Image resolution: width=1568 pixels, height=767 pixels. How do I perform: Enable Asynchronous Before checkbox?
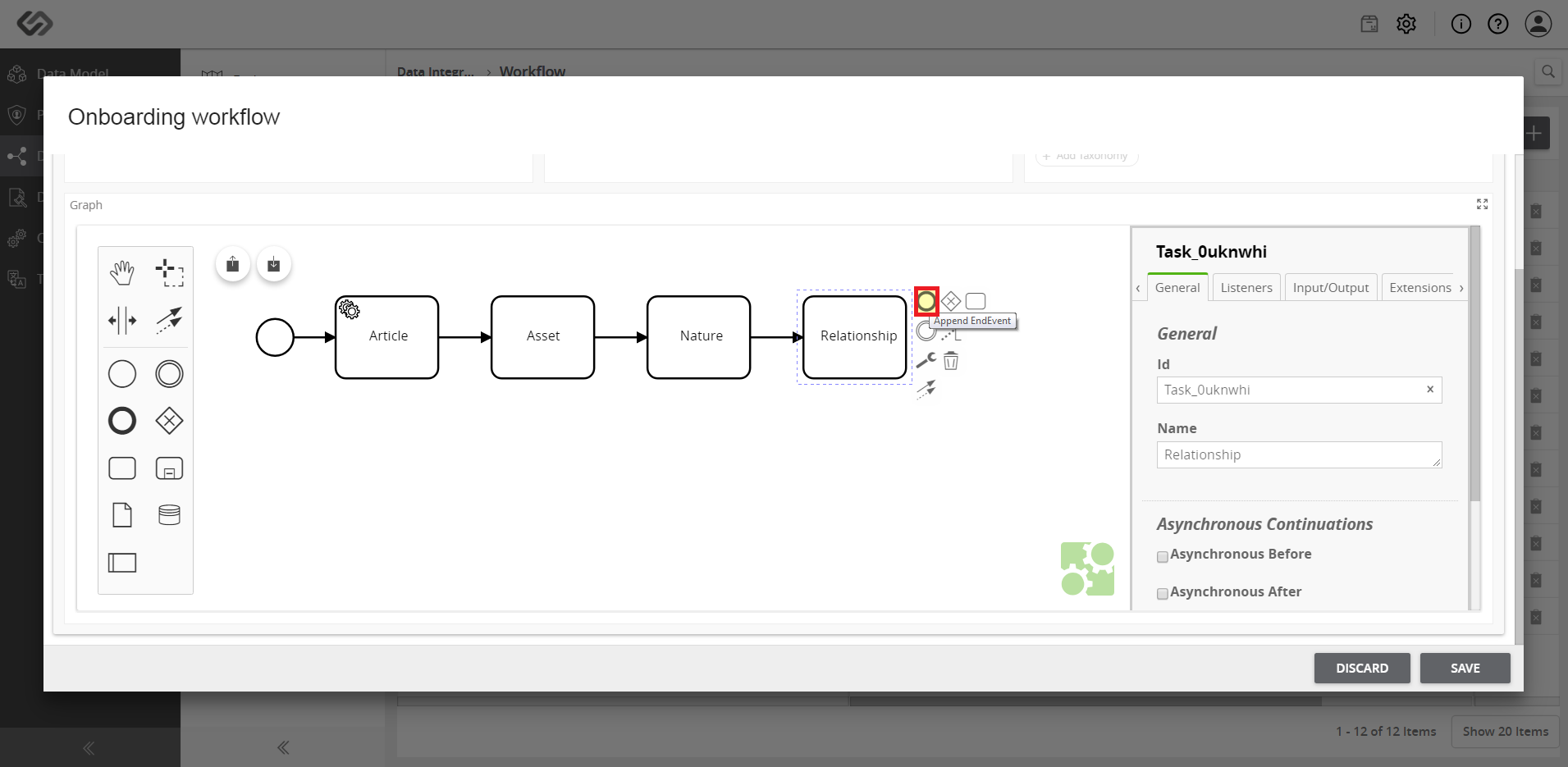click(1163, 557)
